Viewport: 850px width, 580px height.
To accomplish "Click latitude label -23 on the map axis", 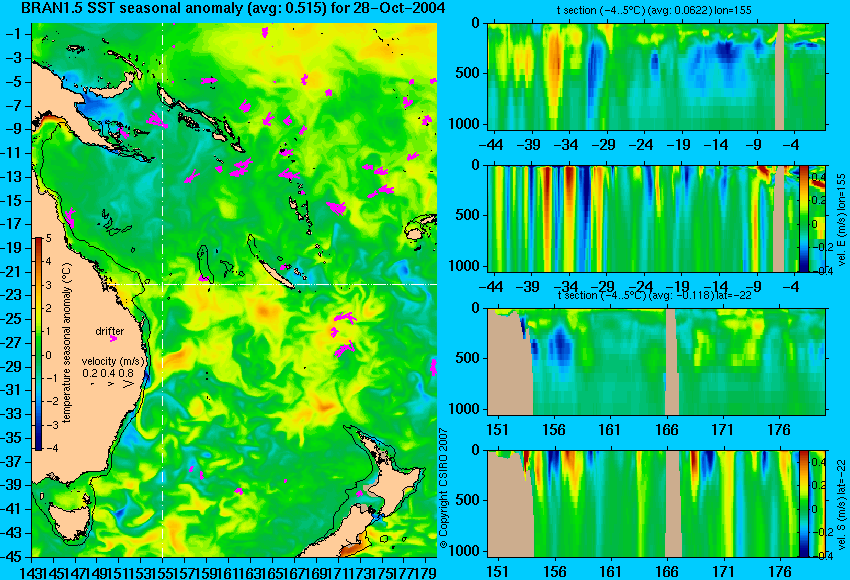I will (11, 295).
